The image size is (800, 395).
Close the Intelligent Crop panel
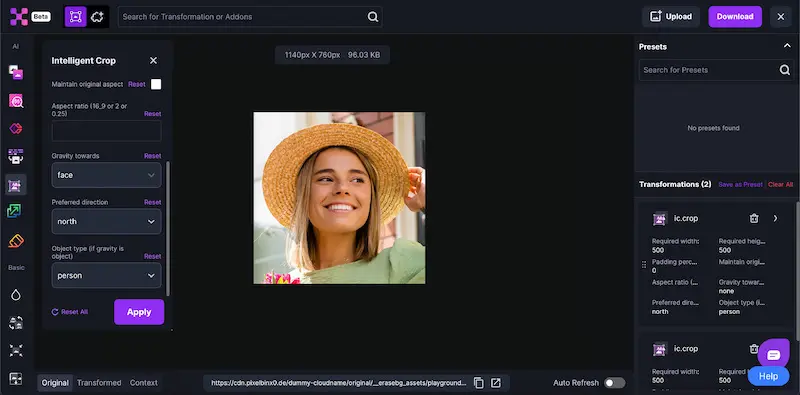coord(153,61)
